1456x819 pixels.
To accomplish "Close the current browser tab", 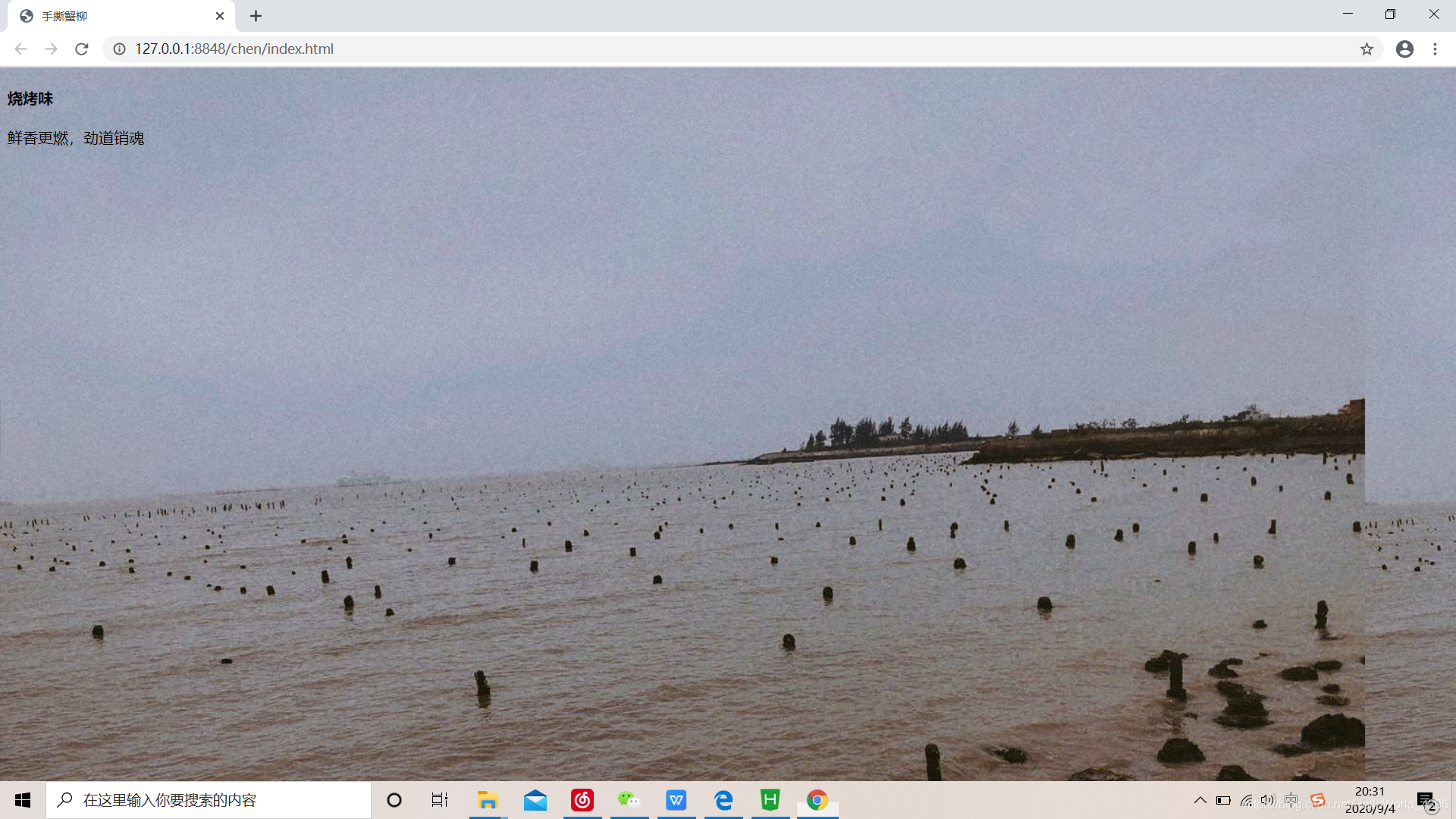I will pyautogui.click(x=220, y=16).
